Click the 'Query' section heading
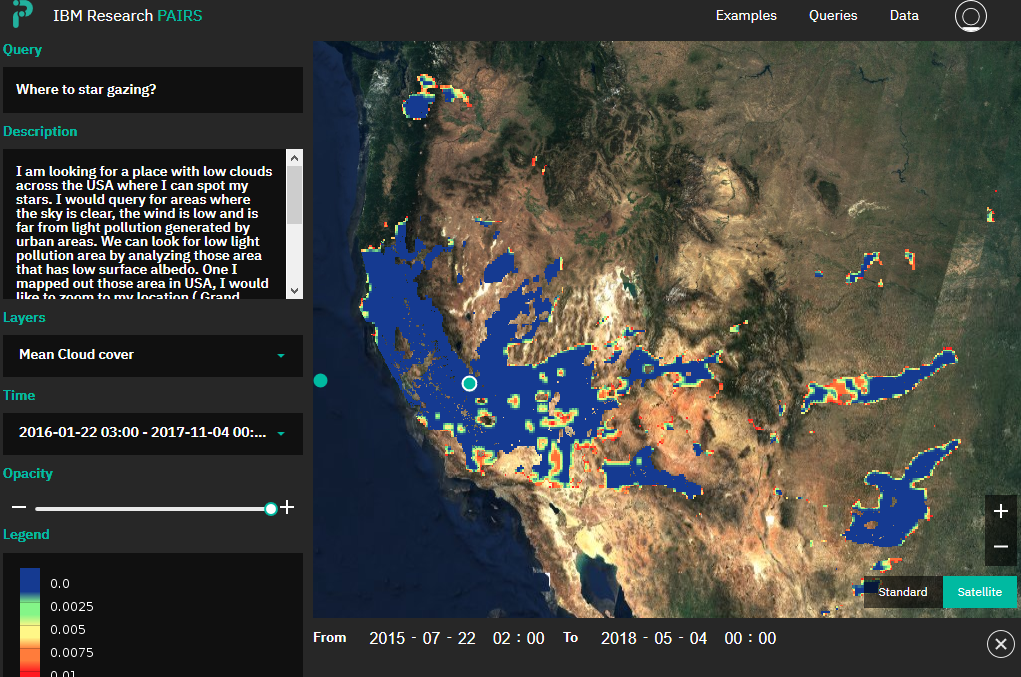The image size is (1021, 677). point(22,50)
